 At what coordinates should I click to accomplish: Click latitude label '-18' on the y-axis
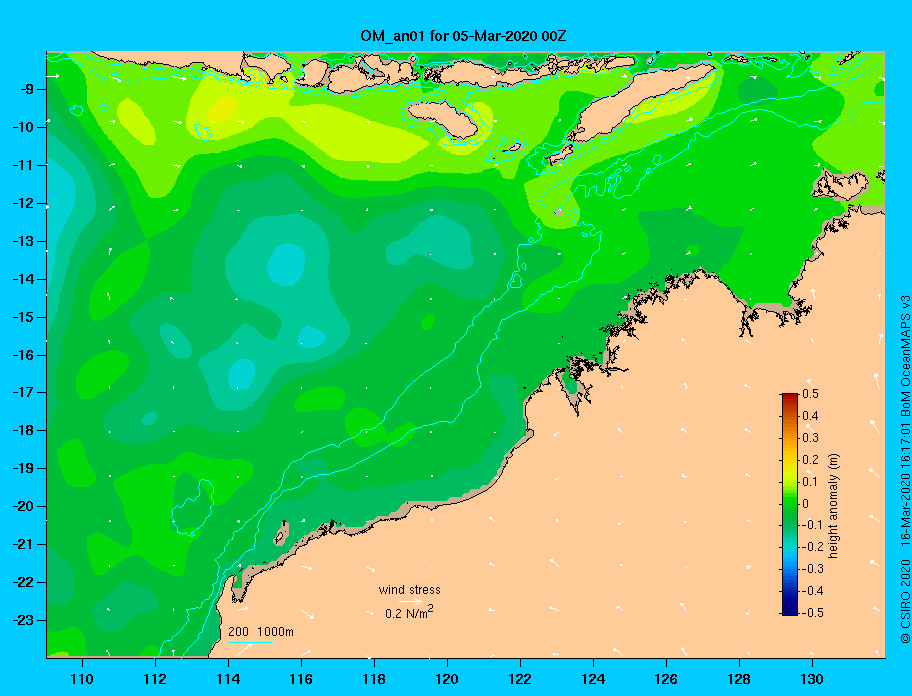coord(23,431)
